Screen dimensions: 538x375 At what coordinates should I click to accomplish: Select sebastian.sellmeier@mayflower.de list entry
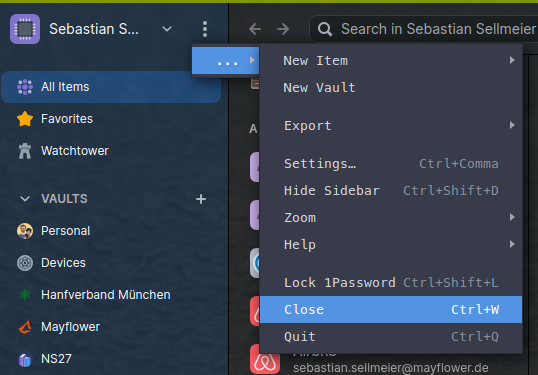(390, 368)
